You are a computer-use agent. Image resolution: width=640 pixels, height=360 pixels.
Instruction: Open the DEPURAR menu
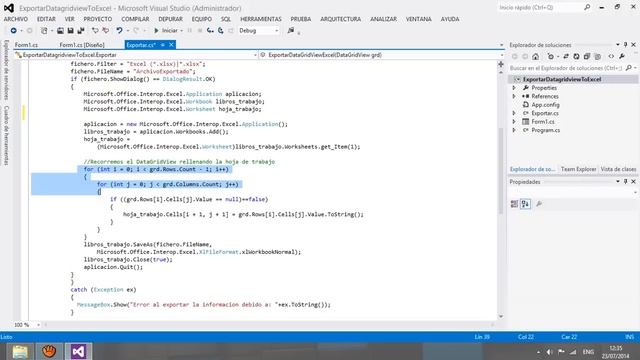click(170, 19)
